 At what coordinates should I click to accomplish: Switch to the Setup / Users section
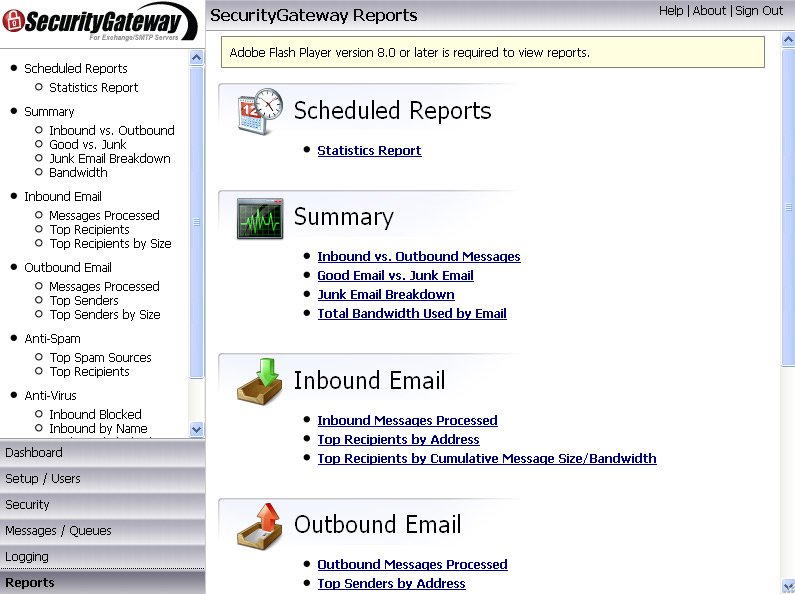[x=102, y=478]
